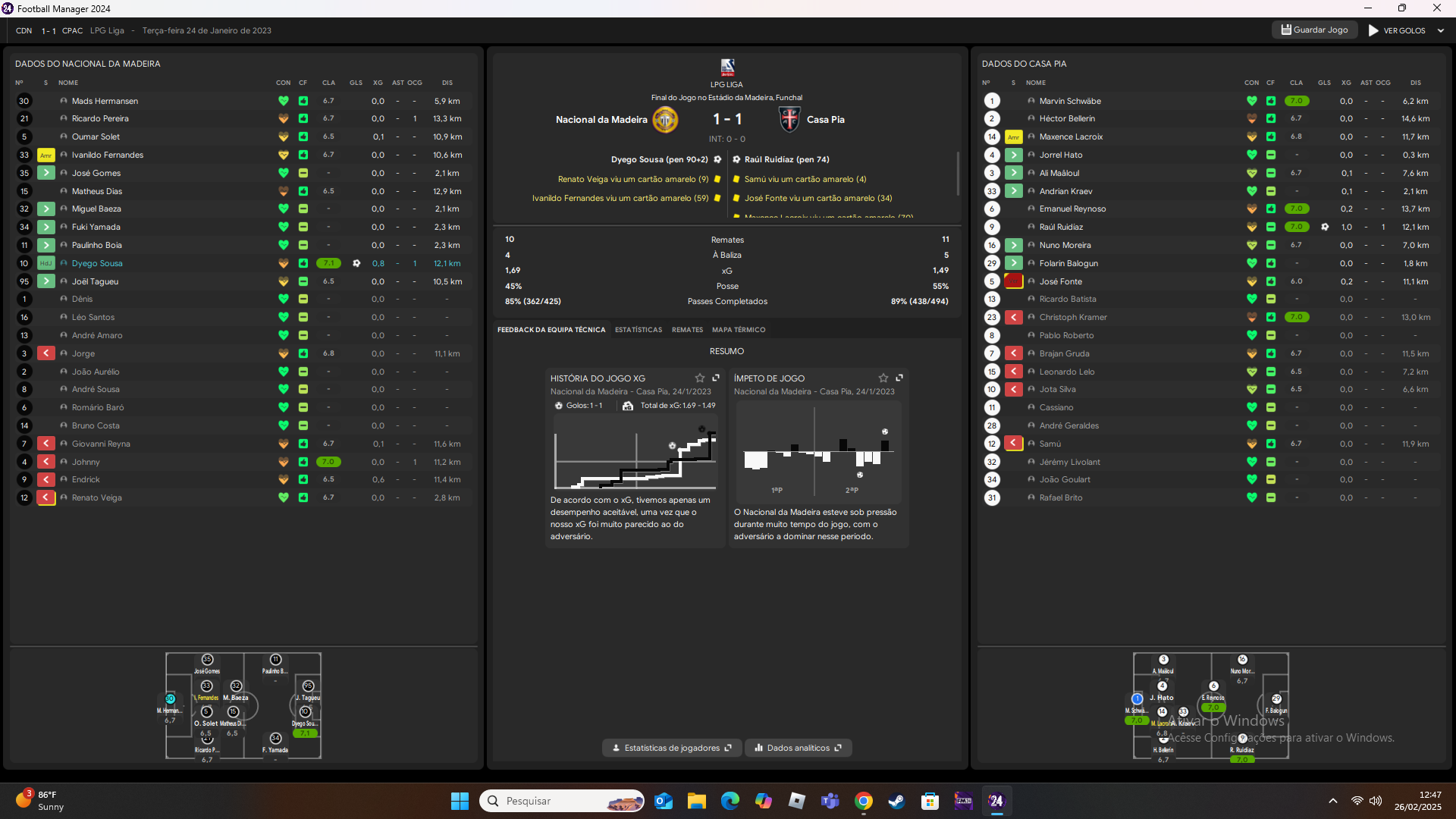Open Emanuel Reynoso player profile

click(x=1072, y=209)
